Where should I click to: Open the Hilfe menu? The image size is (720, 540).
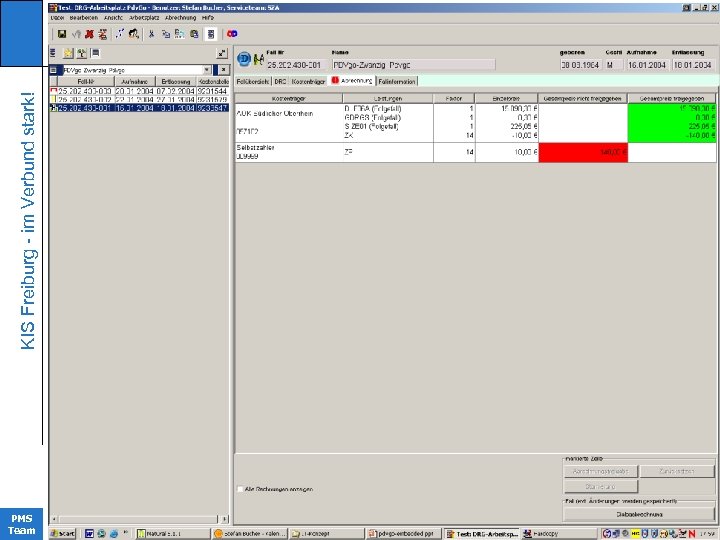[208, 17]
